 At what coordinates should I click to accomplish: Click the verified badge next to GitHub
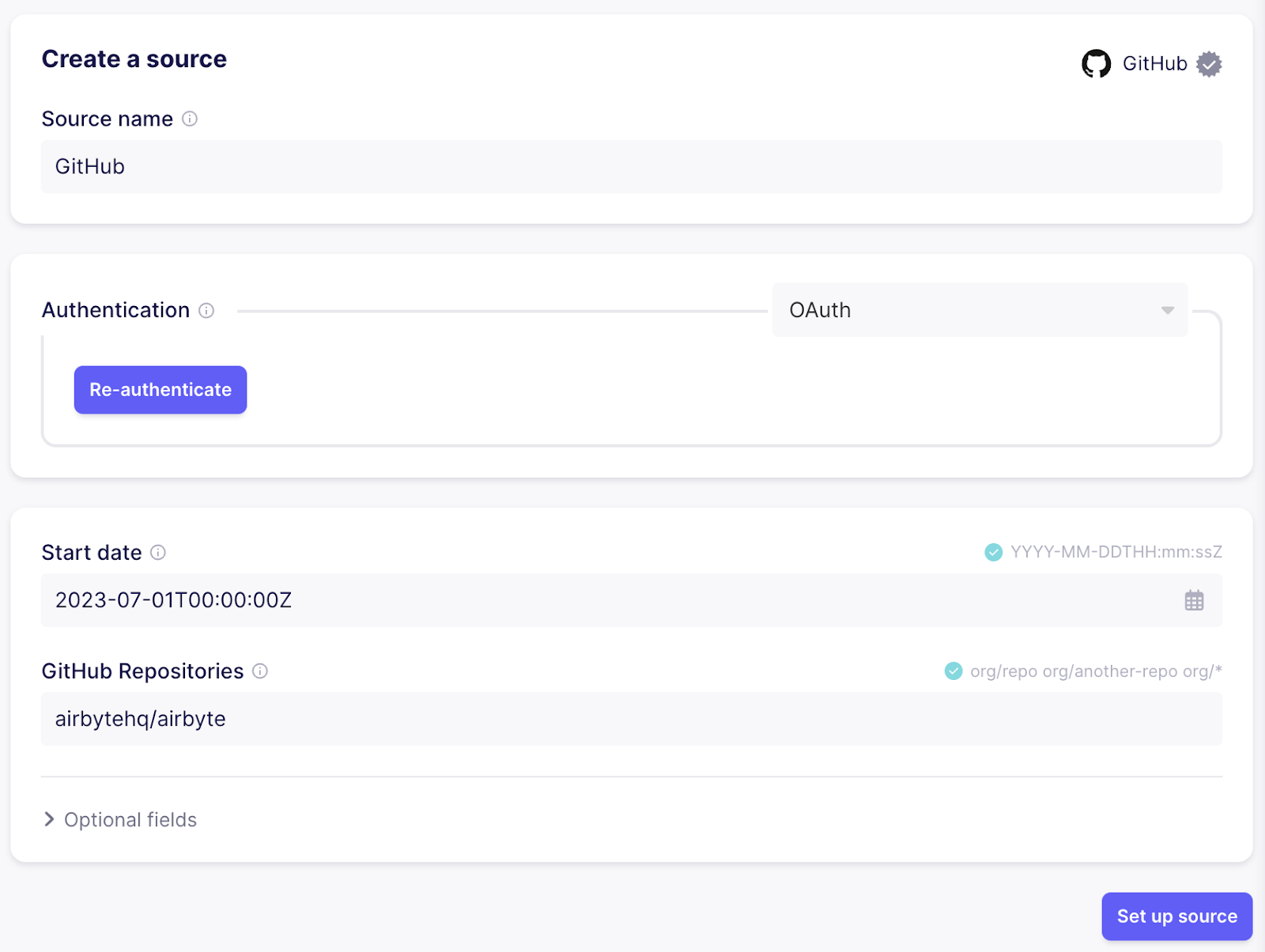(x=1208, y=64)
